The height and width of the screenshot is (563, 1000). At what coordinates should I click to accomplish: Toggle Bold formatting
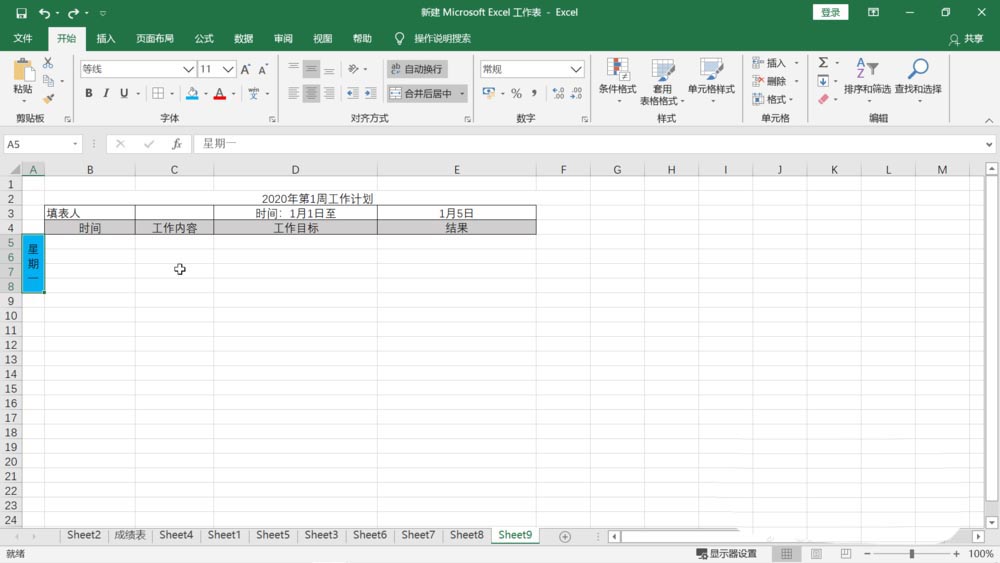click(89, 94)
